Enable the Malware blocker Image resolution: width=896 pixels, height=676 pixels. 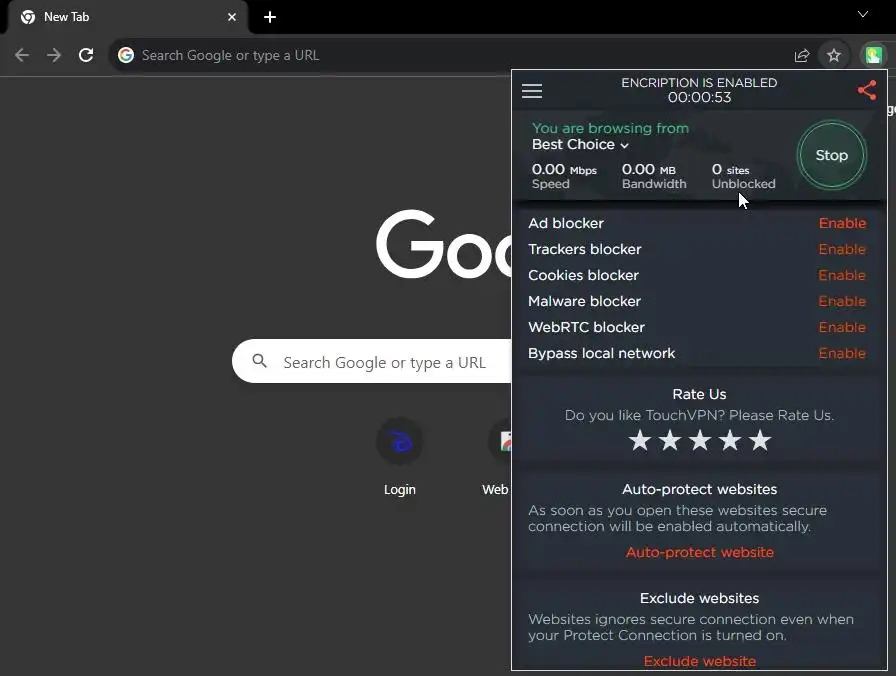[842, 301]
